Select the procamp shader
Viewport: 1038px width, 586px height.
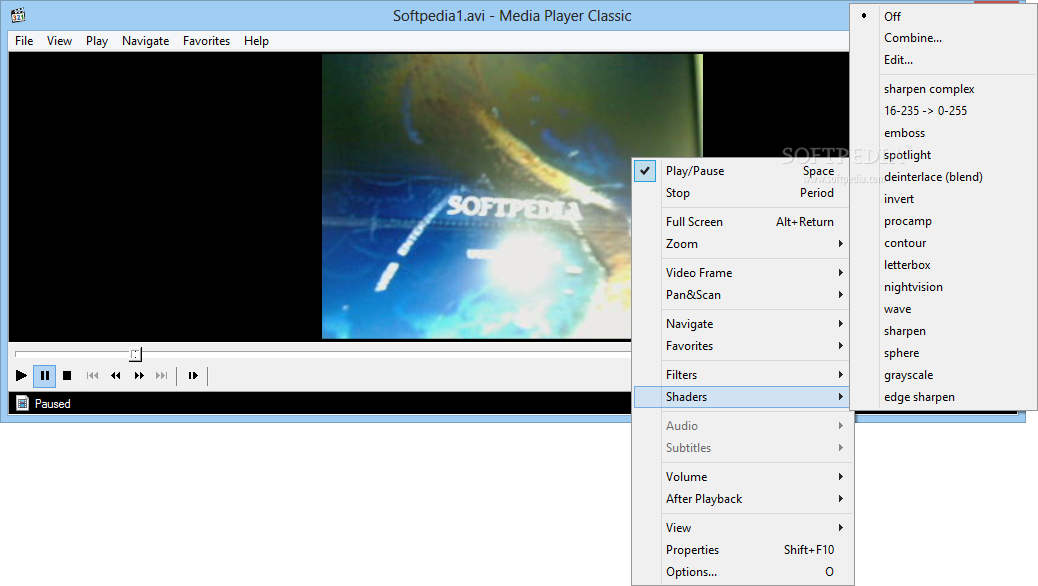pyautogui.click(x=943, y=221)
